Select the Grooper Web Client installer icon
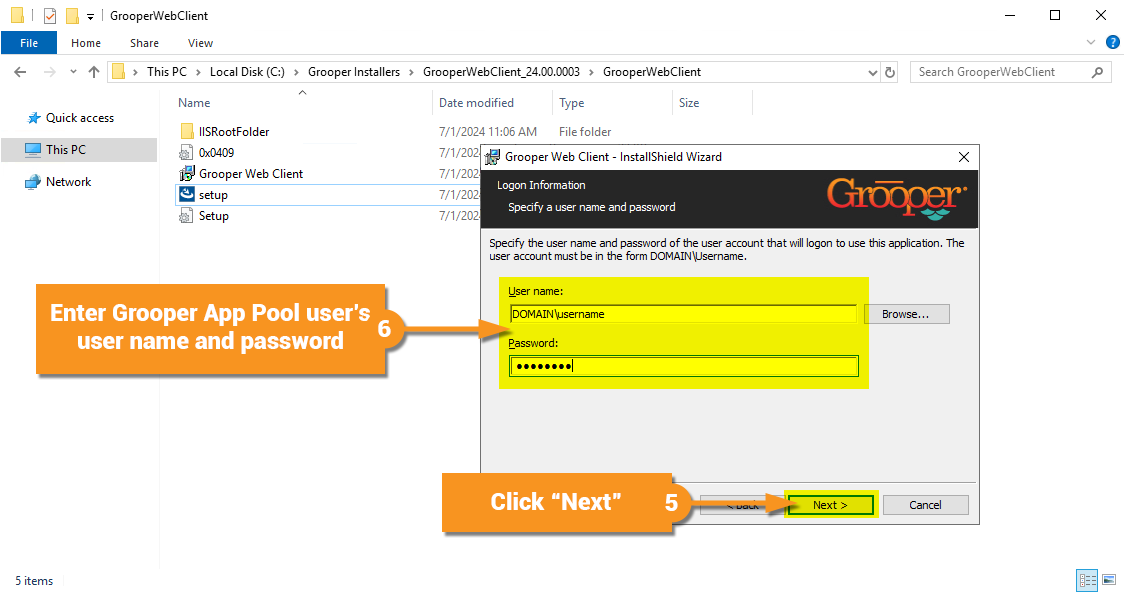 [x=187, y=174]
